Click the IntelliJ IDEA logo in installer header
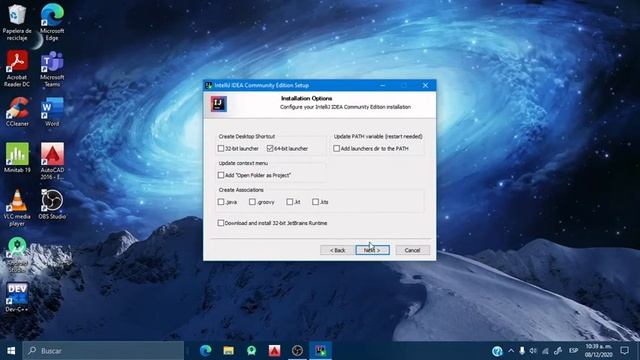 (x=219, y=104)
